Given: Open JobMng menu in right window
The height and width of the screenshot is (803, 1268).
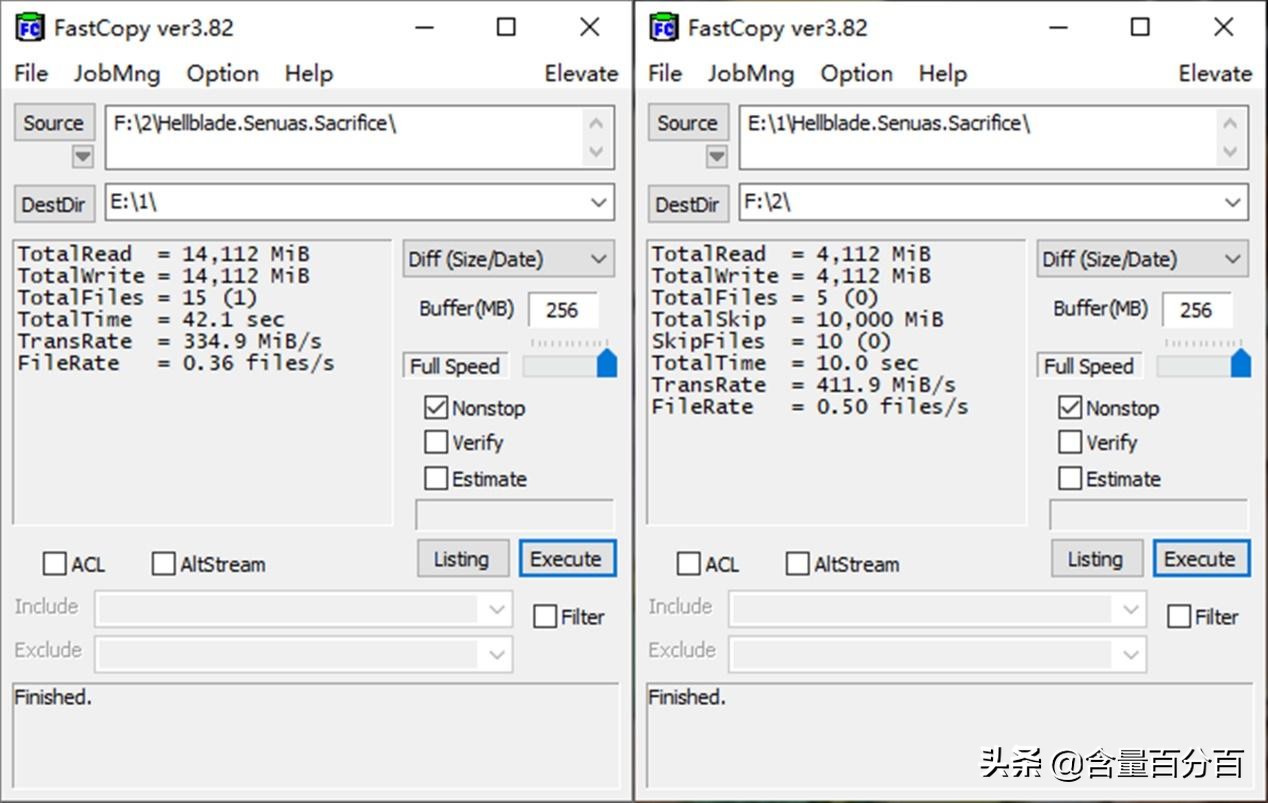Looking at the screenshot, I should [x=750, y=73].
